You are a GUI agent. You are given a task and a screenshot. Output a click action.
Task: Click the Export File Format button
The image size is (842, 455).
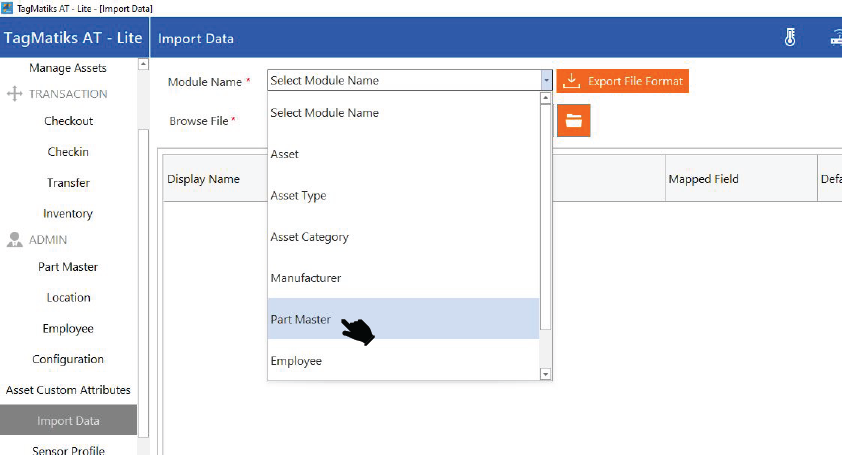(x=622, y=81)
